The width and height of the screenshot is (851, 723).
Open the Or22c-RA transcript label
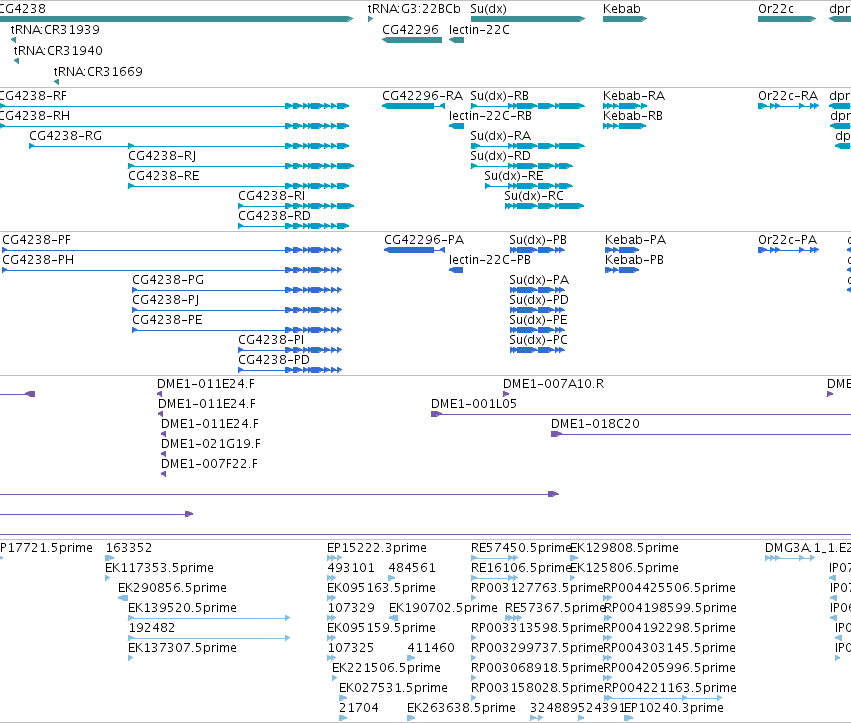(788, 96)
